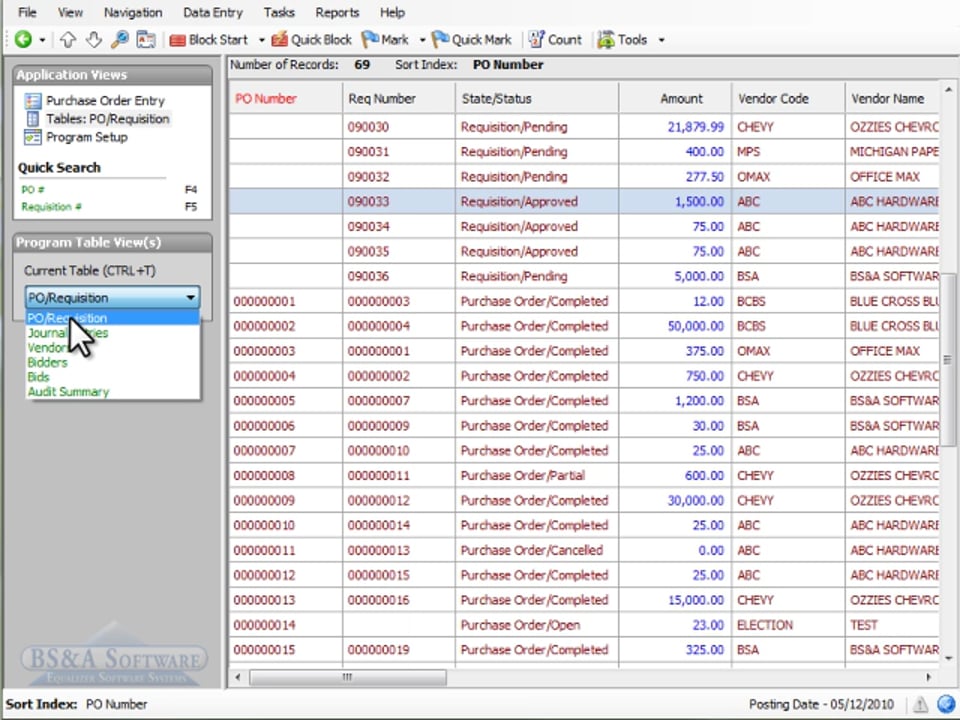Click the Requisition # quick search link

51,207
